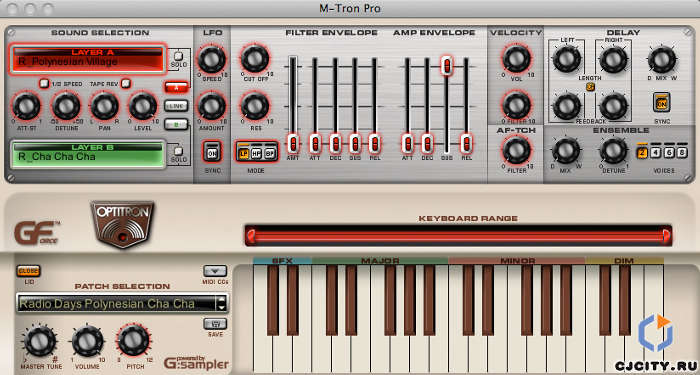Click the filter envelope REL slider
Image resolution: width=700 pixels, height=375 pixels.
[x=375, y=144]
